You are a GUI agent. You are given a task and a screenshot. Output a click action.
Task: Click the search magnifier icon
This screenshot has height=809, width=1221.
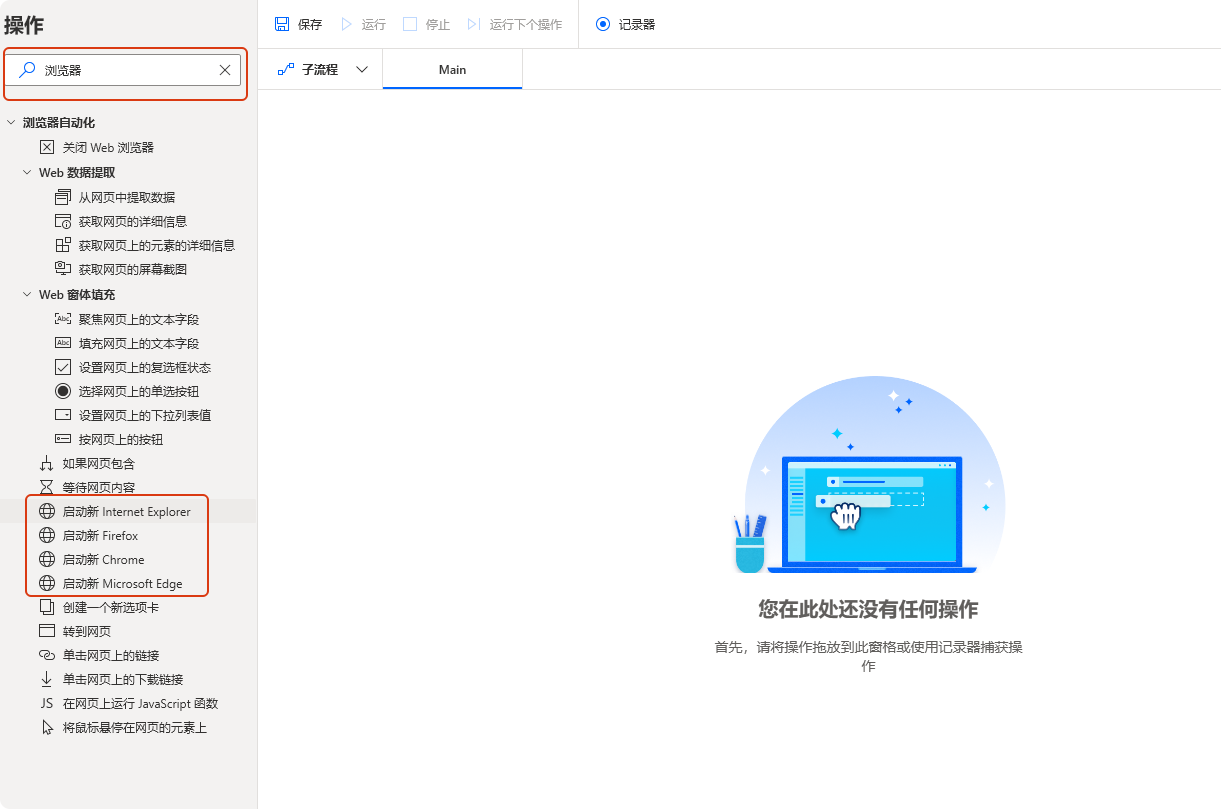click(28, 70)
